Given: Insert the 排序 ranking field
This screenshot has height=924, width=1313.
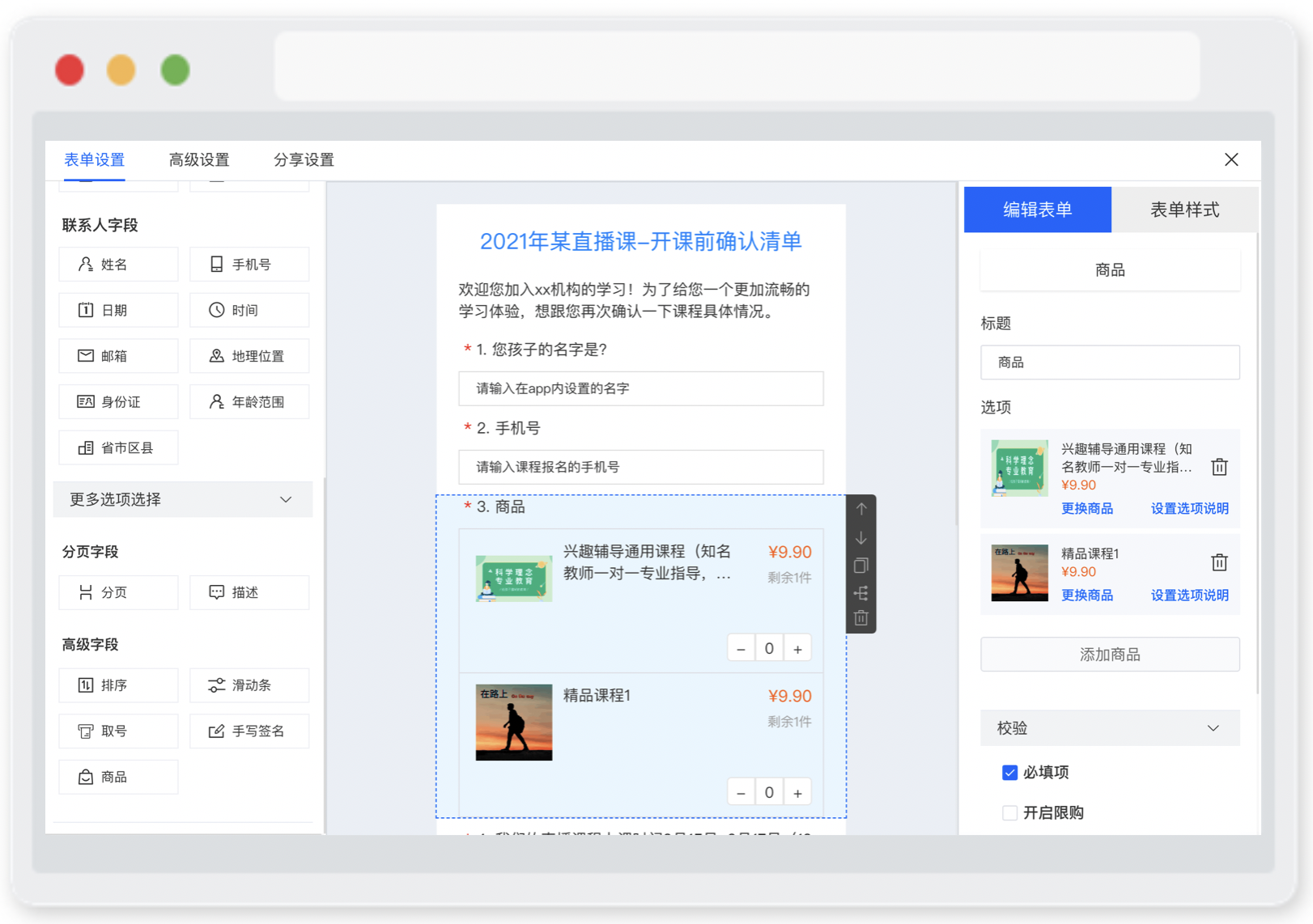Looking at the screenshot, I should coord(118,685).
